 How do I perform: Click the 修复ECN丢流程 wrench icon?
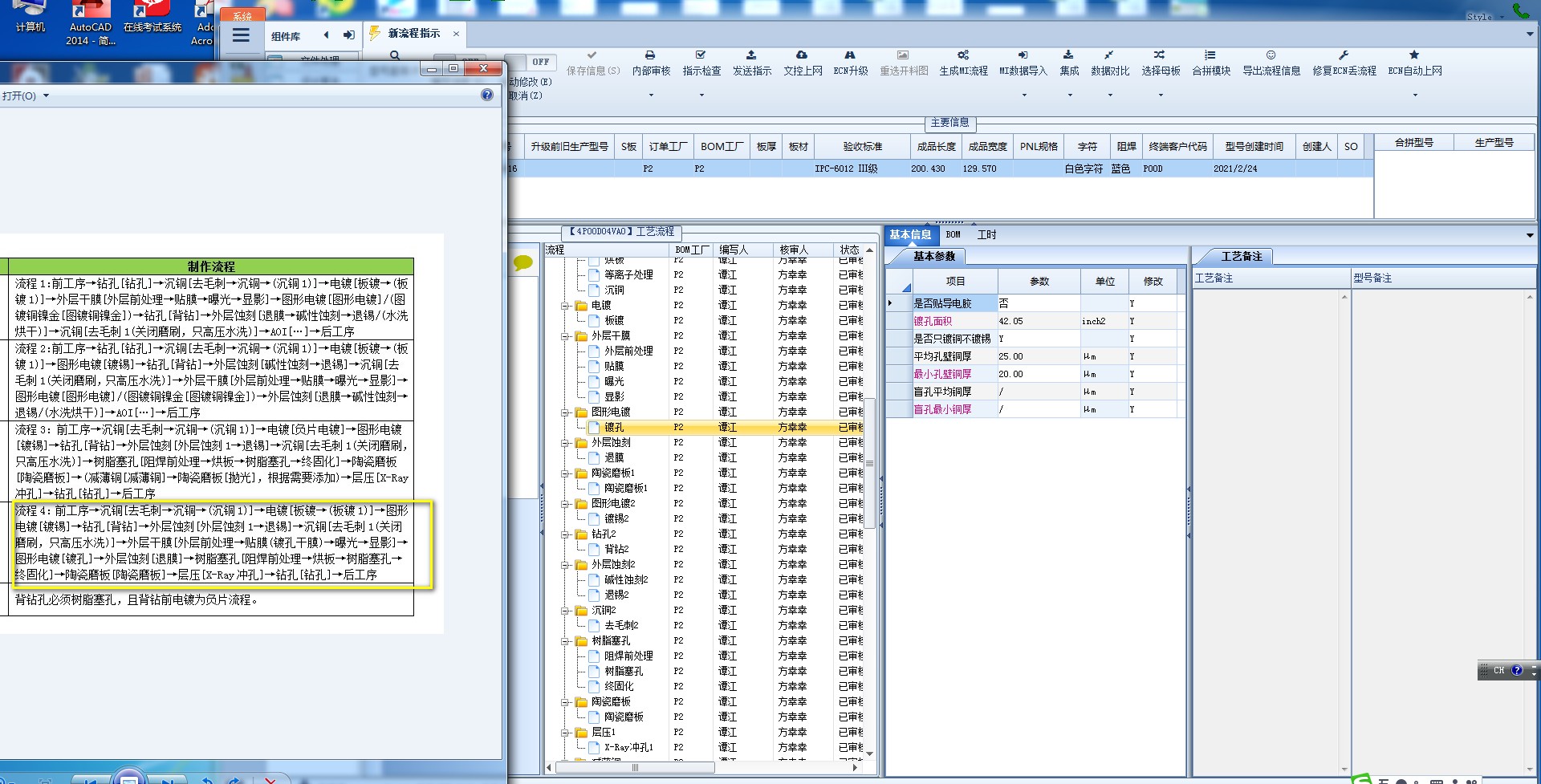[1344, 55]
